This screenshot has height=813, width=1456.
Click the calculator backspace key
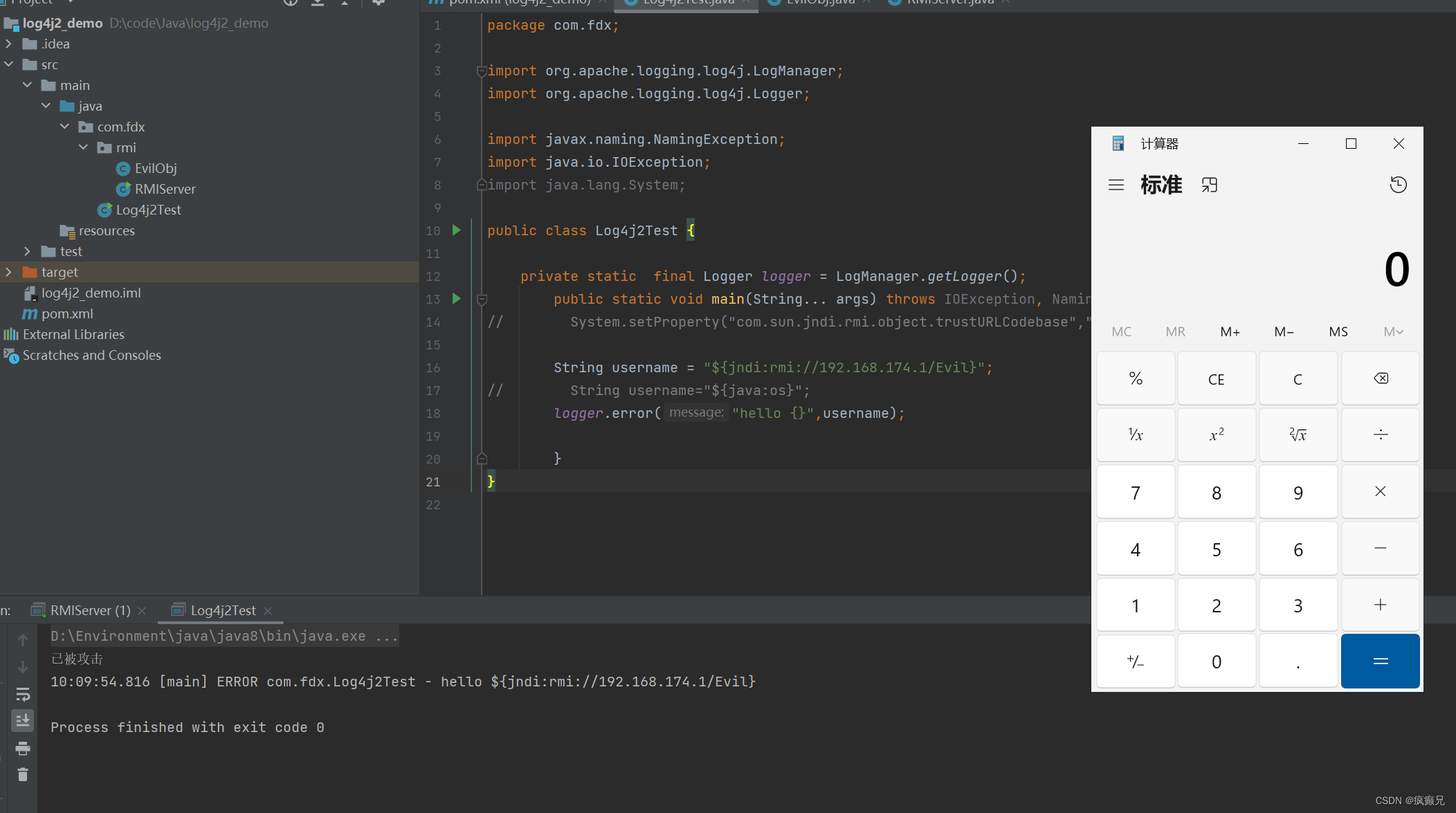click(x=1380, y=378)
